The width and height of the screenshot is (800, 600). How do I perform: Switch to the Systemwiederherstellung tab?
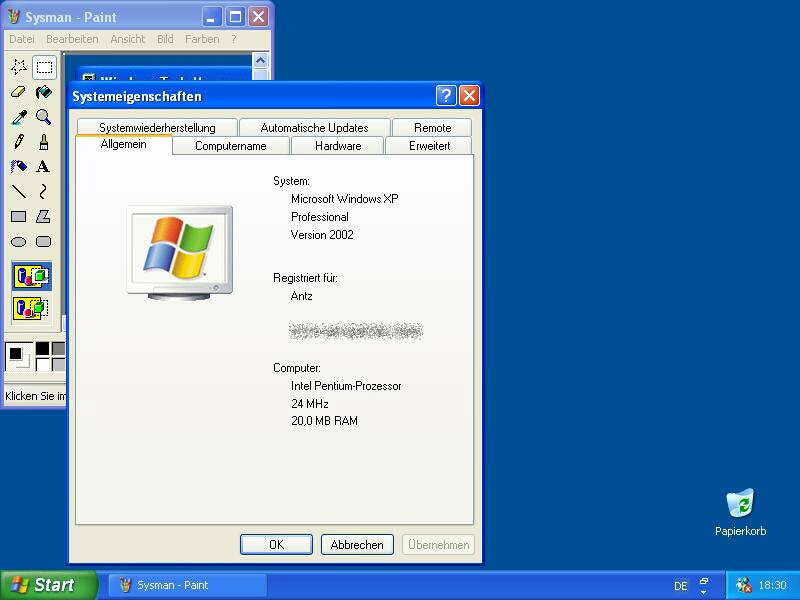click(157, 128)
